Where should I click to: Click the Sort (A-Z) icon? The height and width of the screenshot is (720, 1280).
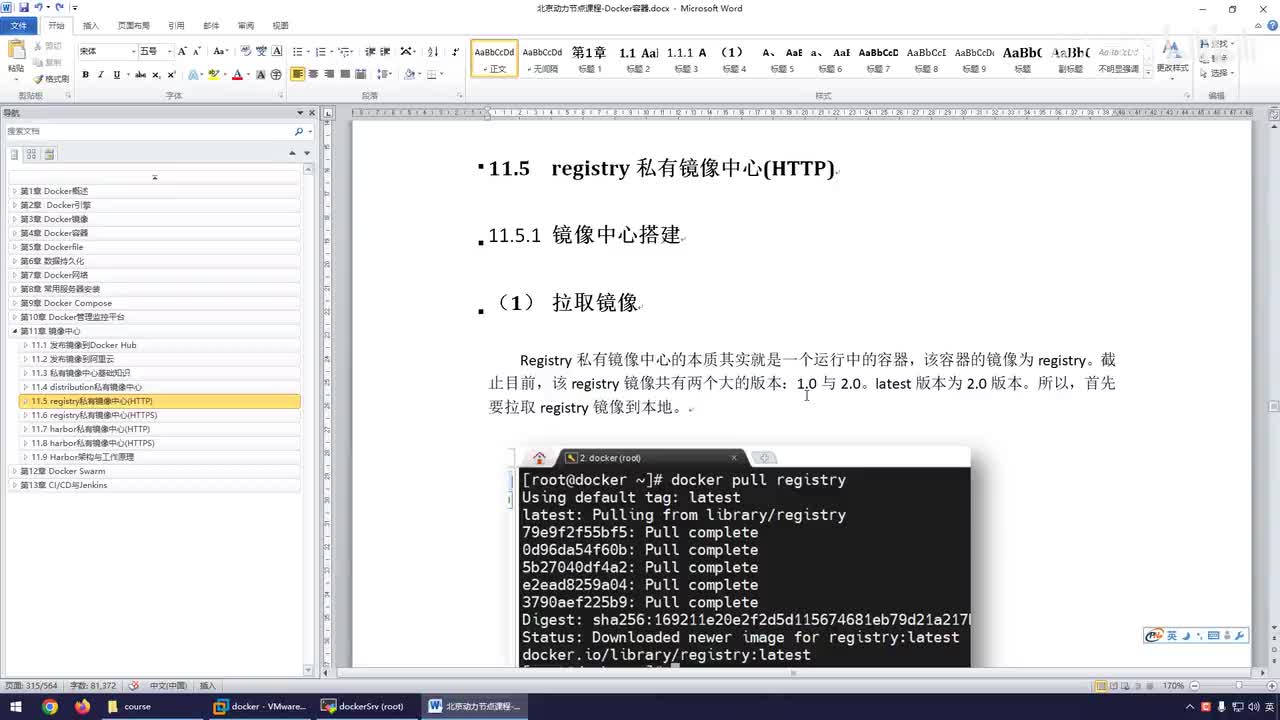tap(433, 51)
